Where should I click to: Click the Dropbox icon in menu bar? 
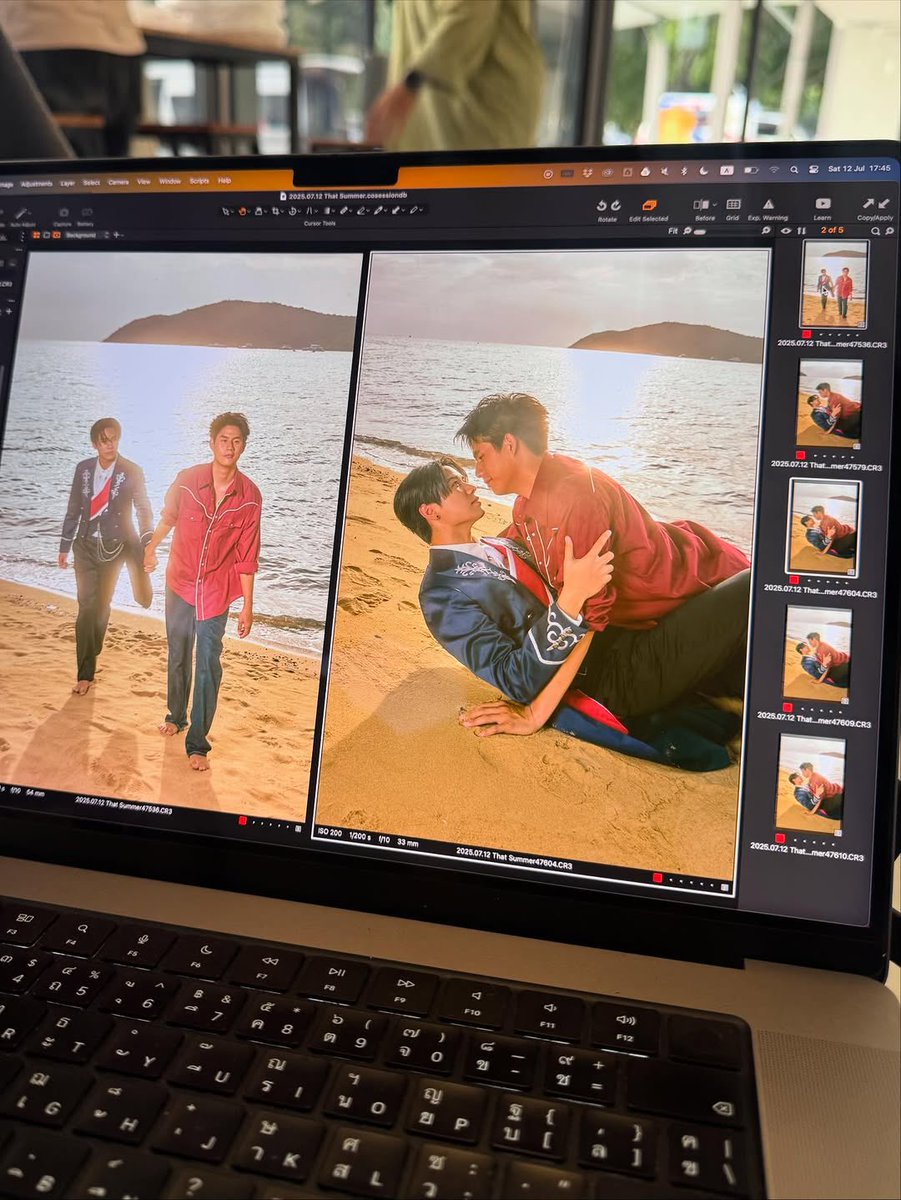(x=587, y=172)
